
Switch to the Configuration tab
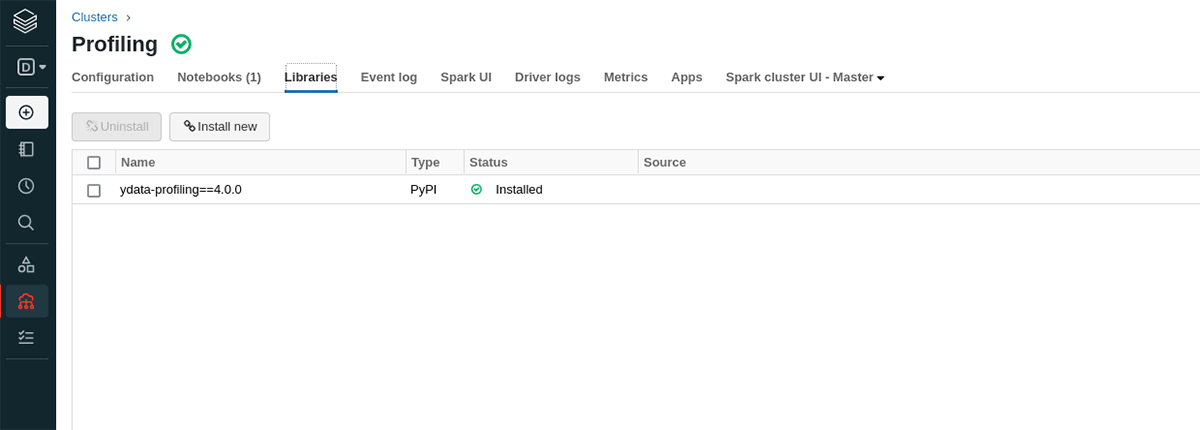click(113, 77)
